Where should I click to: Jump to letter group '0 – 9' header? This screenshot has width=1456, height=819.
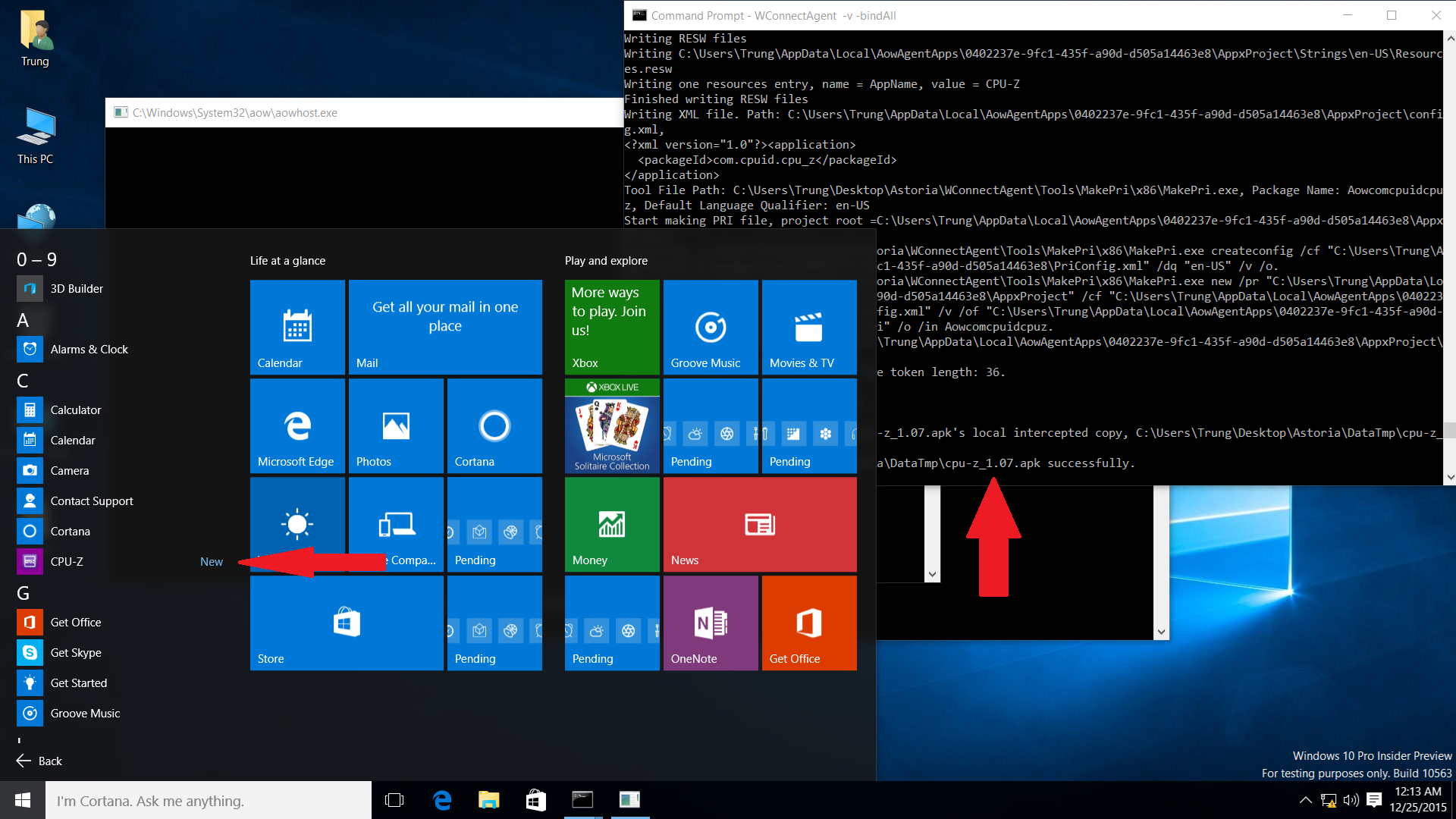point(36,259)
